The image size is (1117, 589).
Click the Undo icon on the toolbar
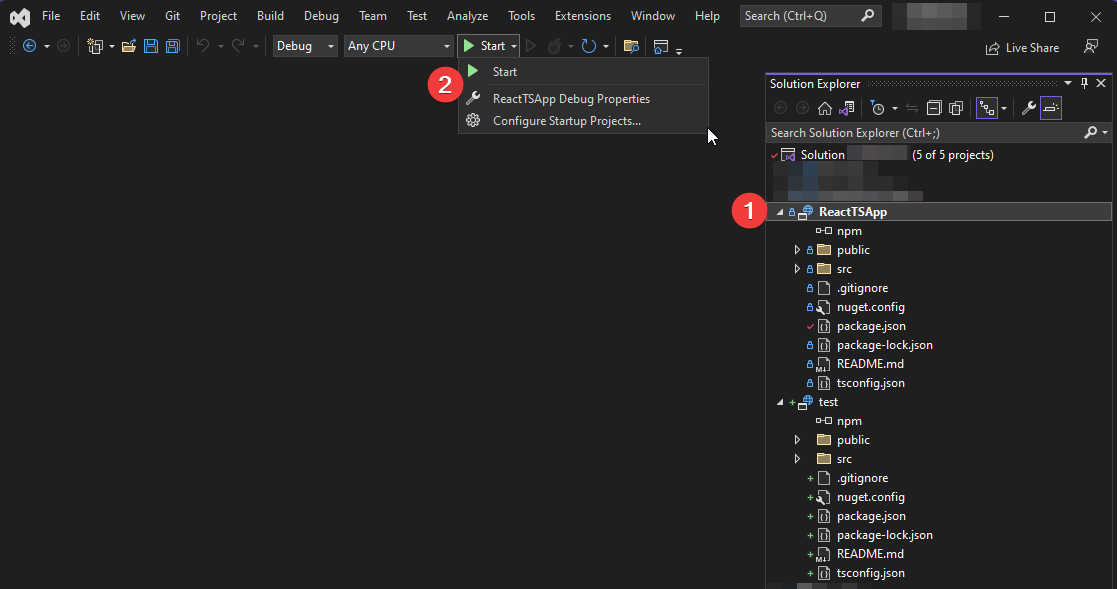tap(205, 45)
